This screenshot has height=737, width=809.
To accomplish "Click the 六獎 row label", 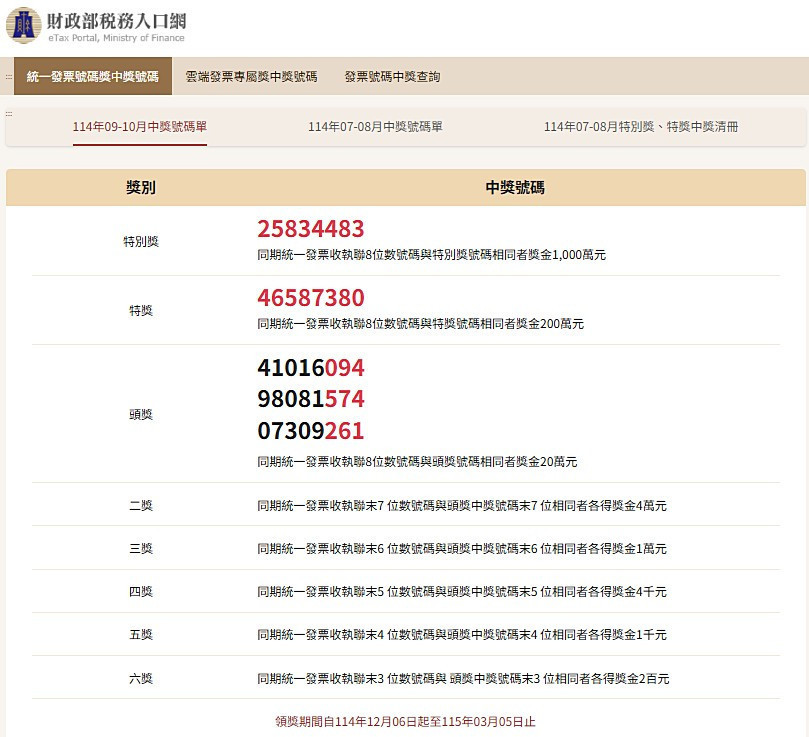I will pyautogui.click(x=141, y=678).
